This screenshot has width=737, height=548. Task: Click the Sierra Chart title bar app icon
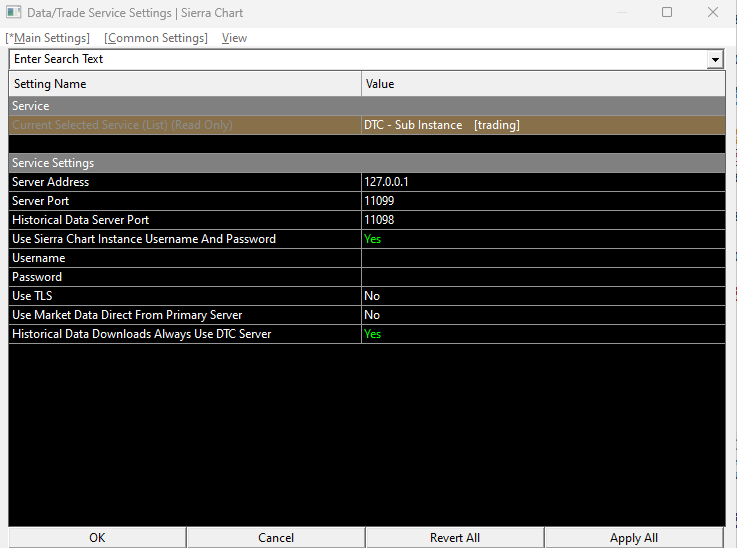(x=14, y=12)
